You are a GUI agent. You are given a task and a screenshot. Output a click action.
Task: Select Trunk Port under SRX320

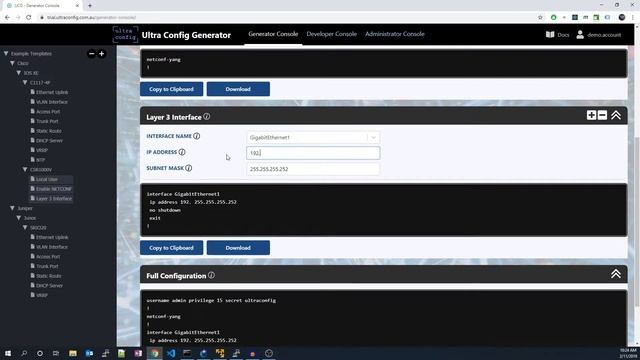(x=44, y=266)
